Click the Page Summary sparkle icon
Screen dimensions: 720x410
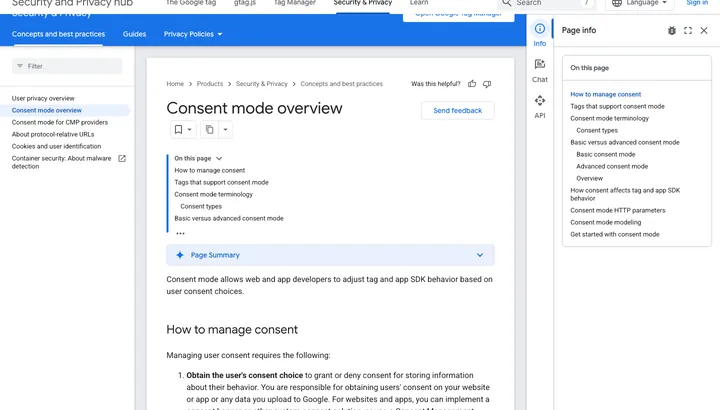click(x=180, y=255)
